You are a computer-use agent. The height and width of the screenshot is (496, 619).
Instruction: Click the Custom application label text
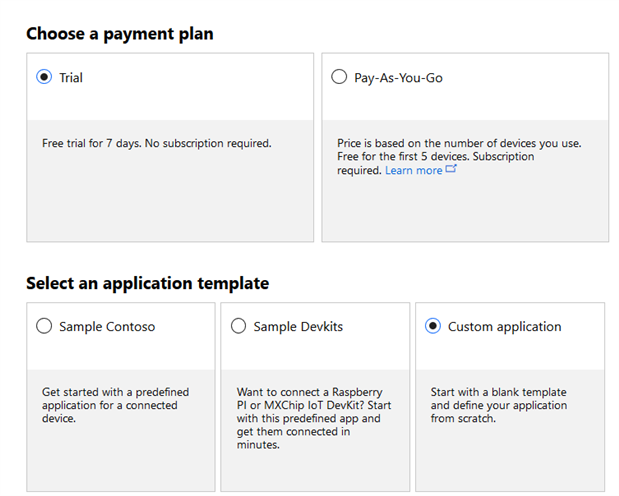(504, 326)
